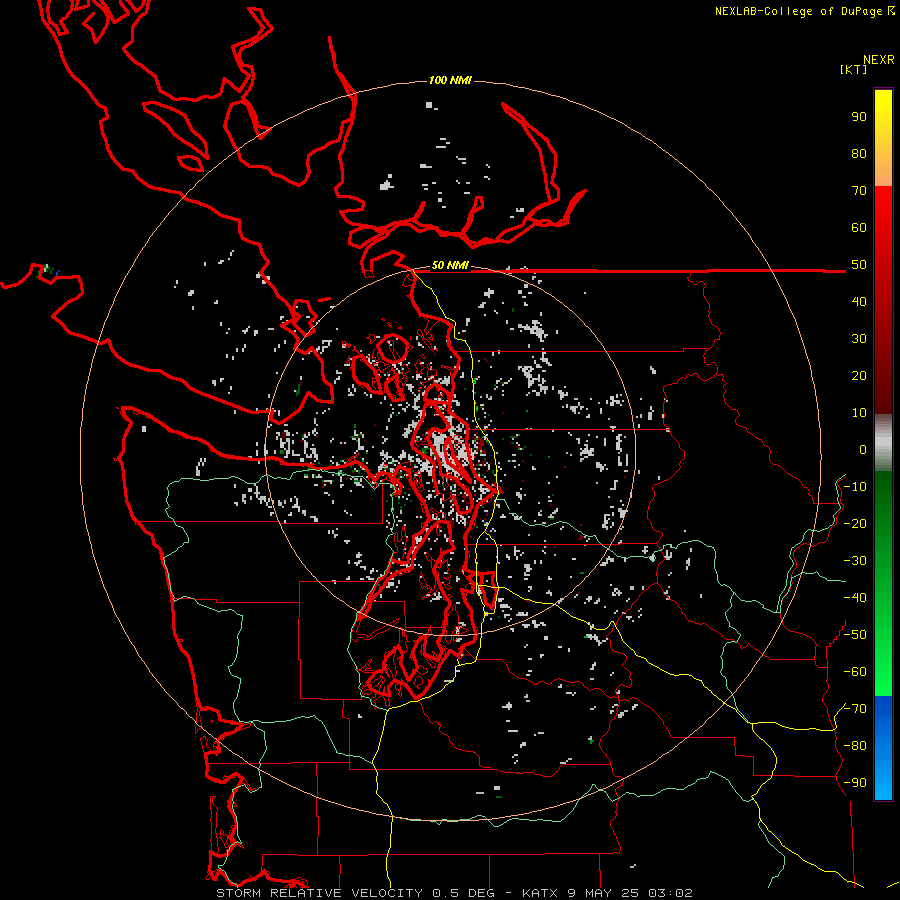Click the 50 NMI range ring label
Screen dimensions: 900x900
450,265
